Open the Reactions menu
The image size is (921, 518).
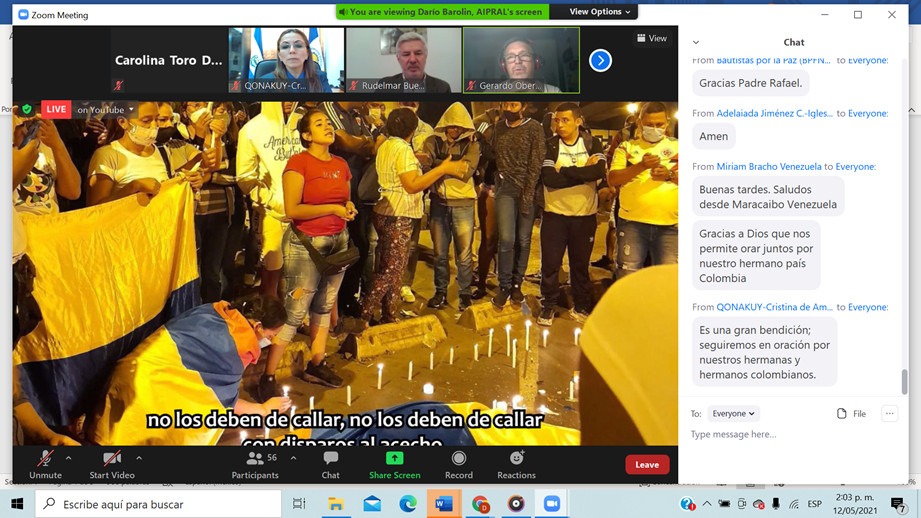(x=516, y=463)
